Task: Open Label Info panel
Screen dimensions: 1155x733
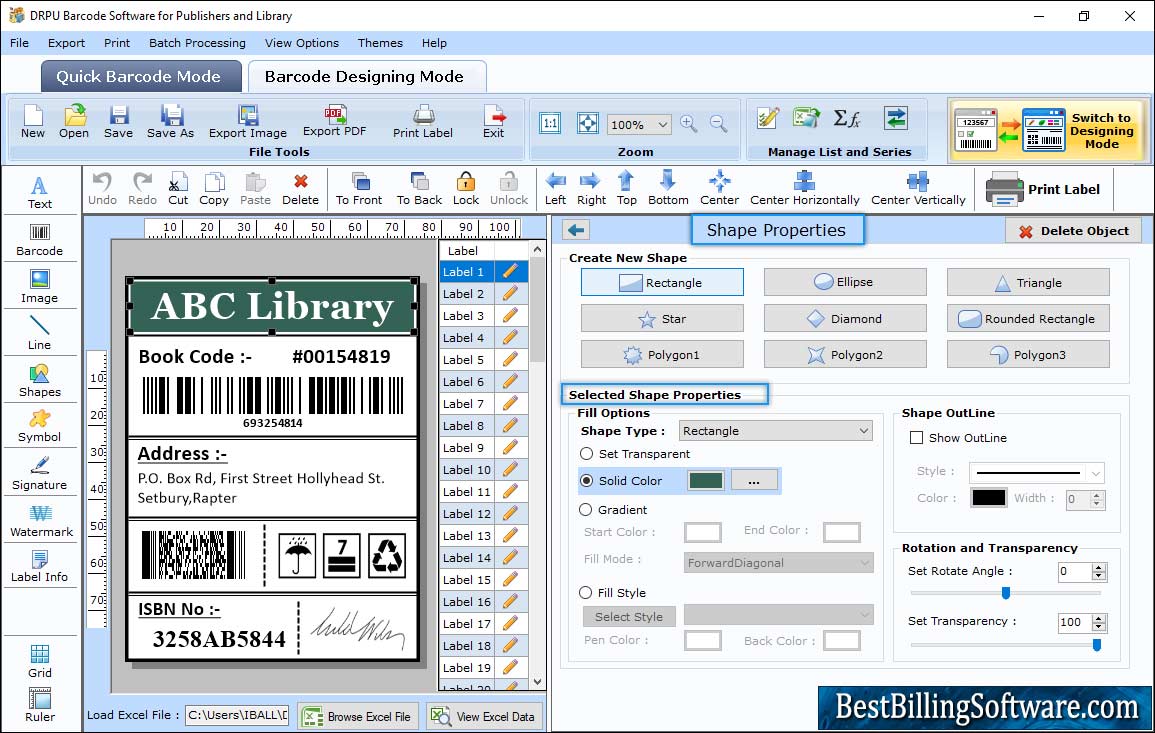Action: click(x=40, y=567)
